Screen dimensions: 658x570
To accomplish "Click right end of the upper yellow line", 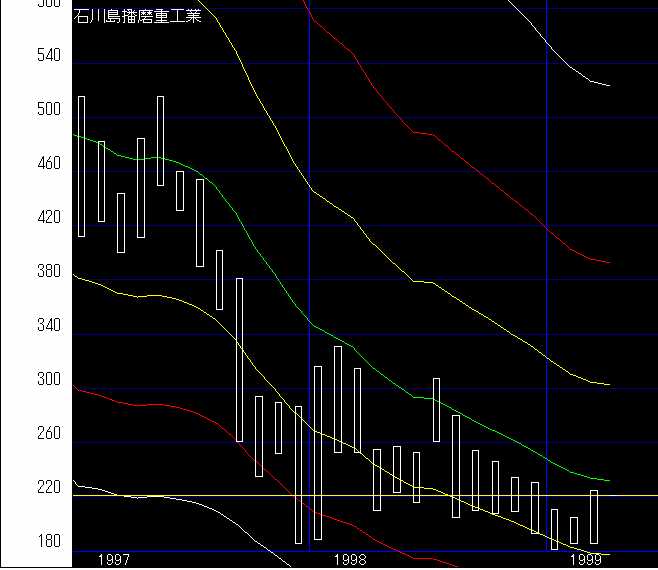I will coord(608,384).
